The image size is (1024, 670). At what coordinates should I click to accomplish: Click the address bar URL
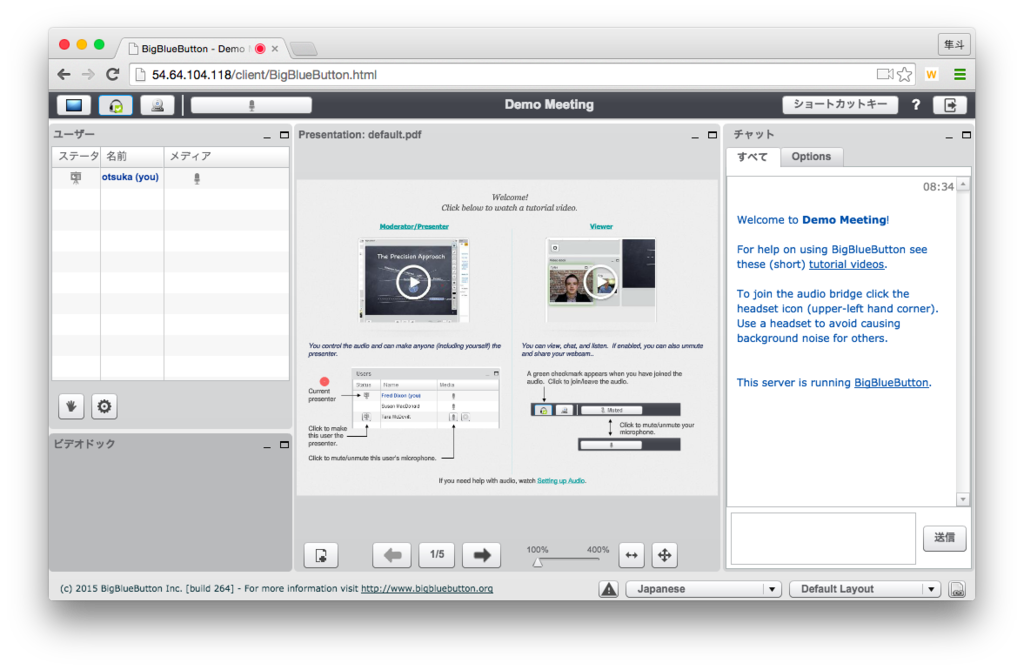click(x=264, y=75)
